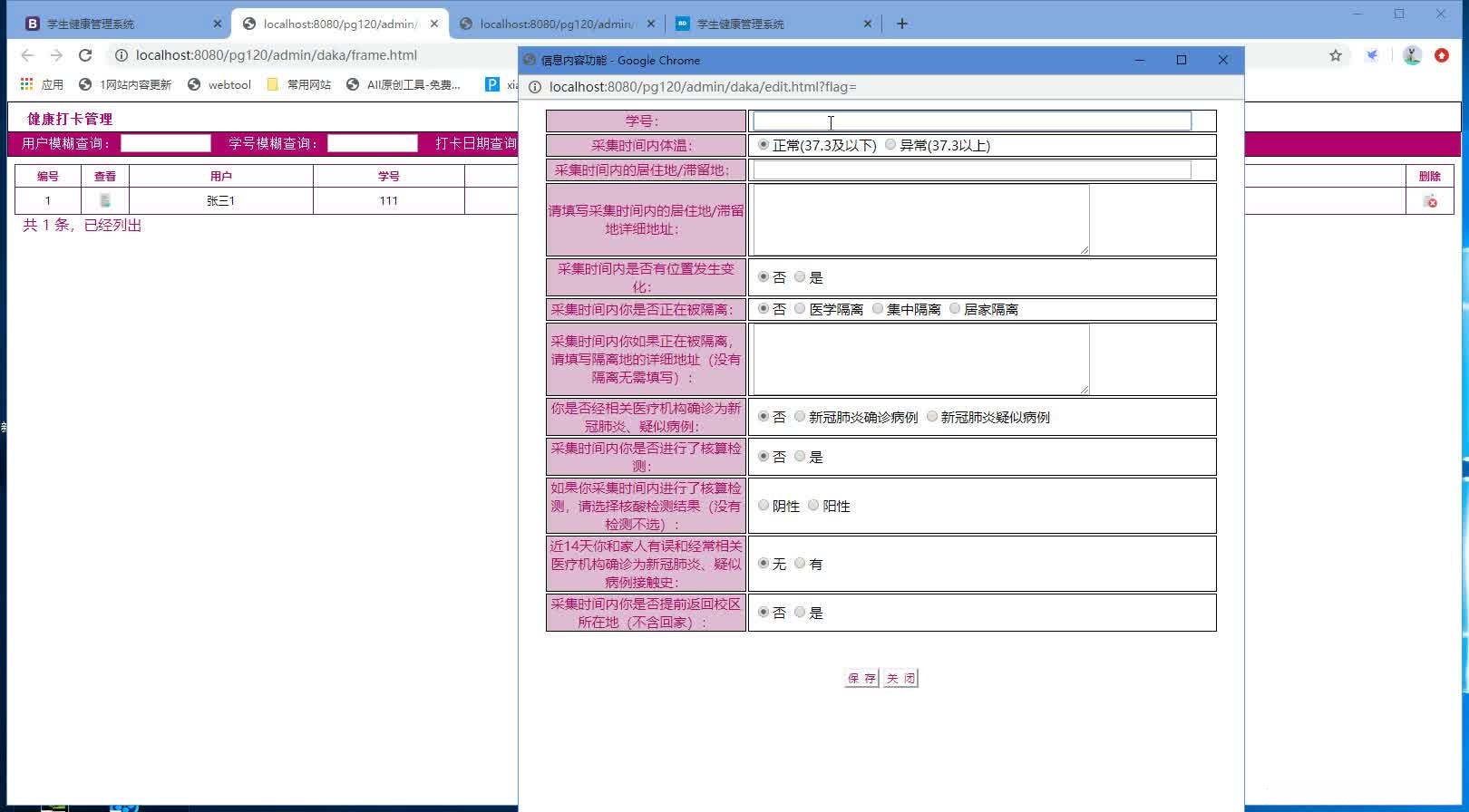Select 异常(37.3以上) temperature radio
Viewport: 1469px width, 812px height.
coord(890,144)
